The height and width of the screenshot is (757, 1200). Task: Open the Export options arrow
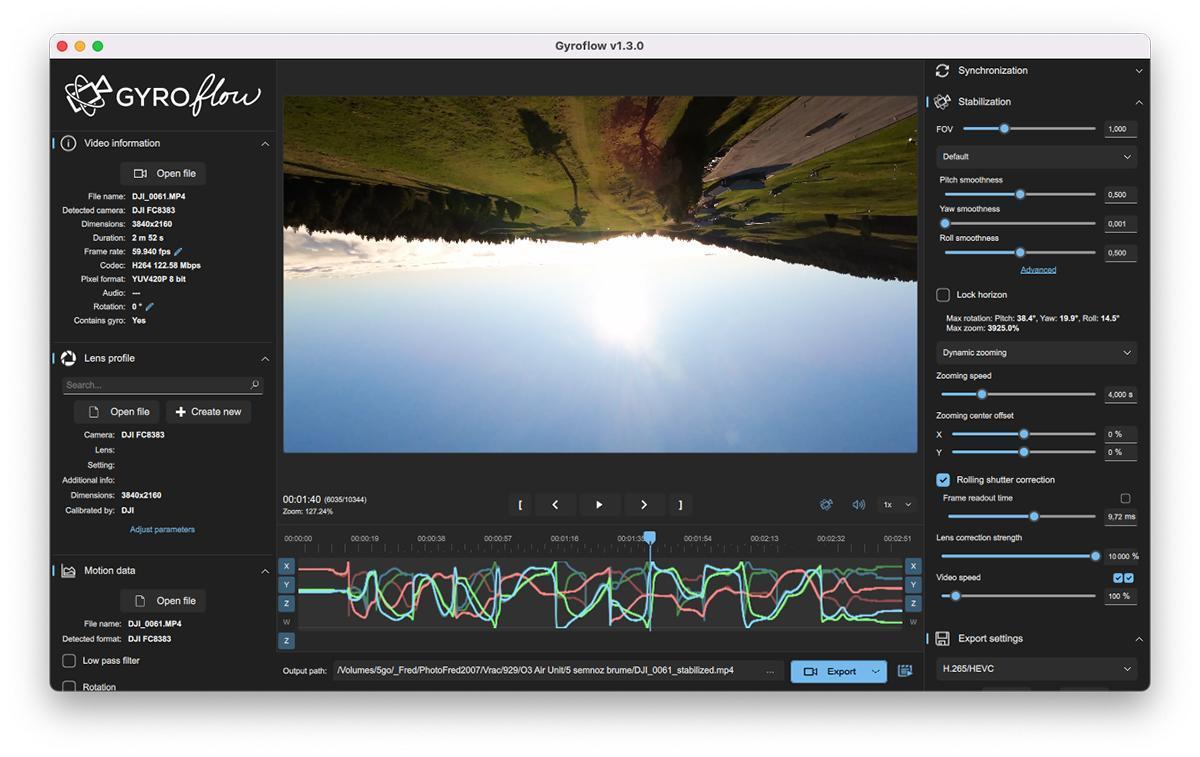876,671
